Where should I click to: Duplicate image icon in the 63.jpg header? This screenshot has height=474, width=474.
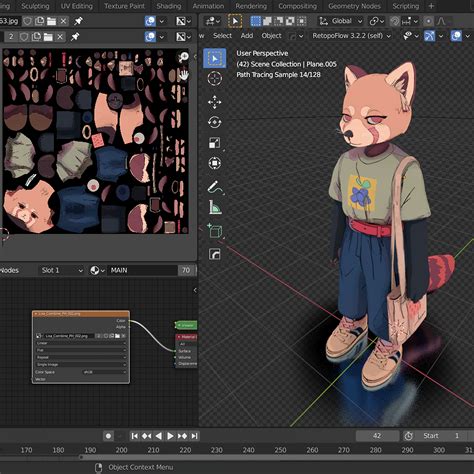coord(40,21)
